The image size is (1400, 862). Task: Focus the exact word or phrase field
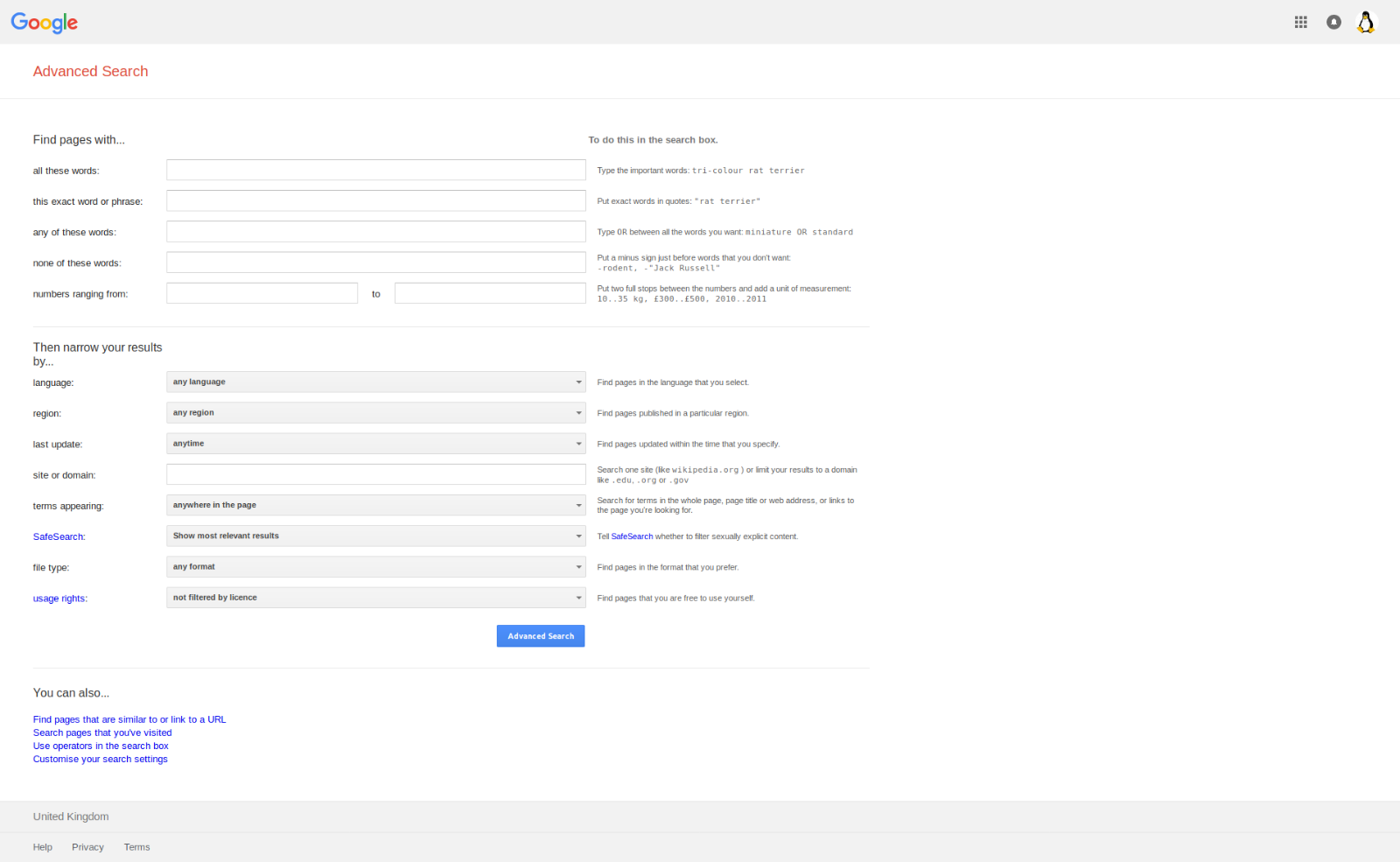point(376,200)
